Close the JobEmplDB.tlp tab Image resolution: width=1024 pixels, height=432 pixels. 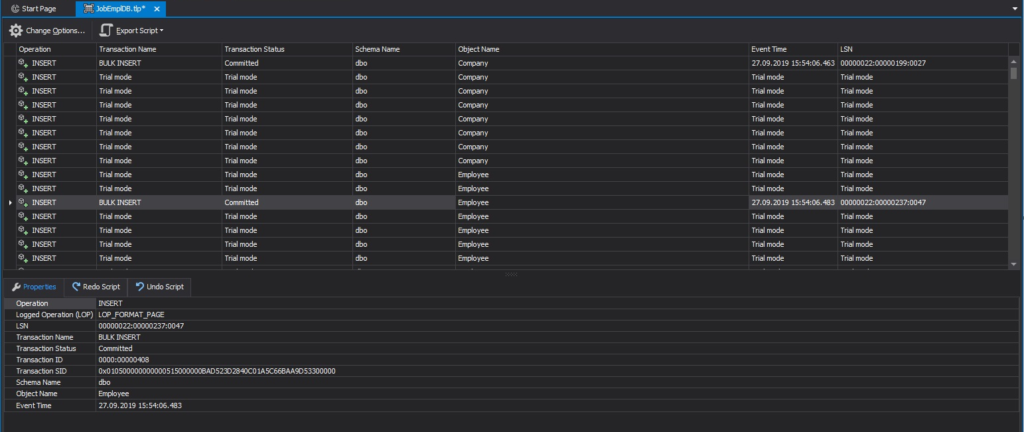157,9
